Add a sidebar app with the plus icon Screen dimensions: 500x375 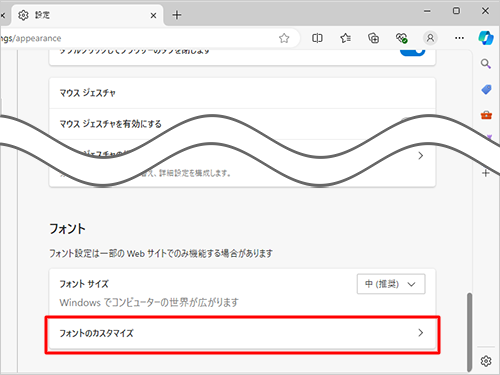click(x=486, y=173)
